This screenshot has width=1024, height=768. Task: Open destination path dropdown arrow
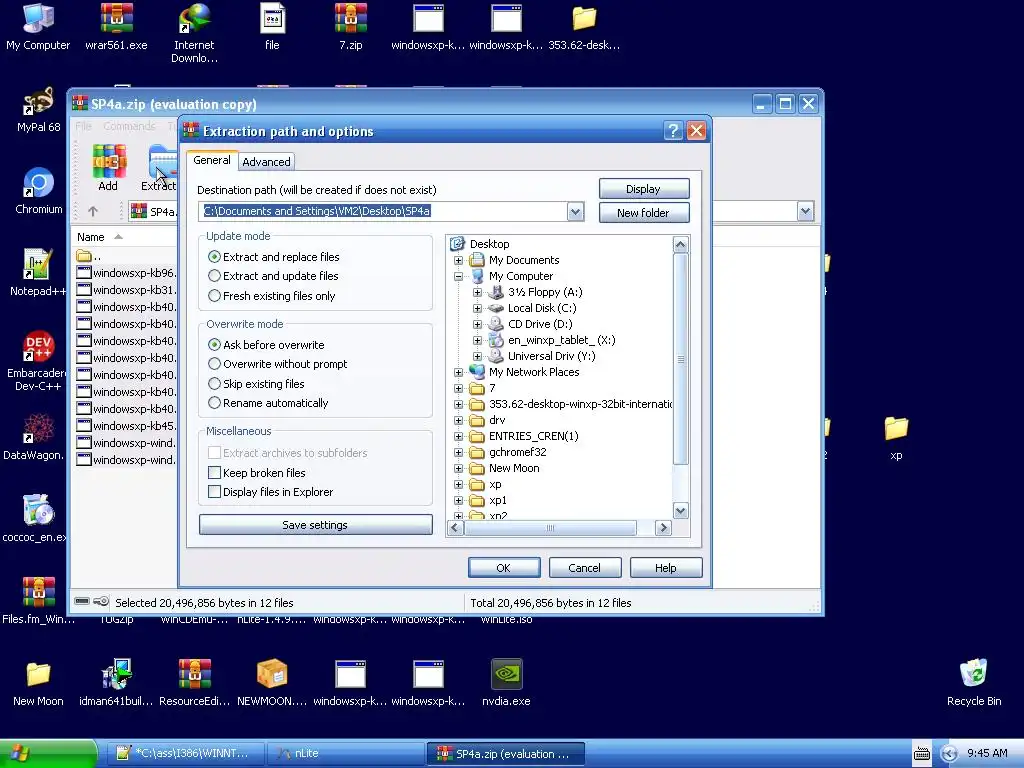(x=575, y=212)
